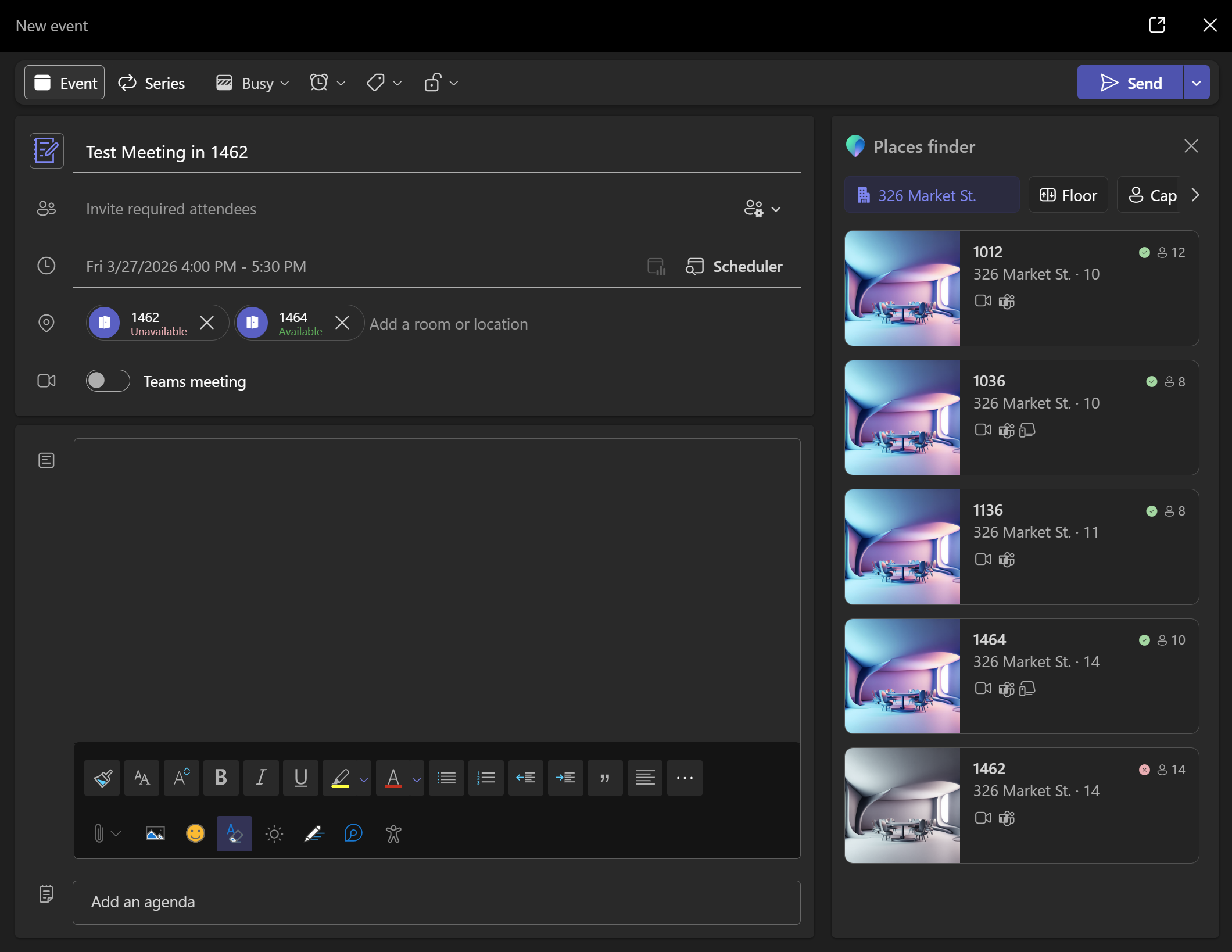This screenshot has width=1232, height=952.
Task: Open the highlight color picker arrow
Action: point(364,779)
